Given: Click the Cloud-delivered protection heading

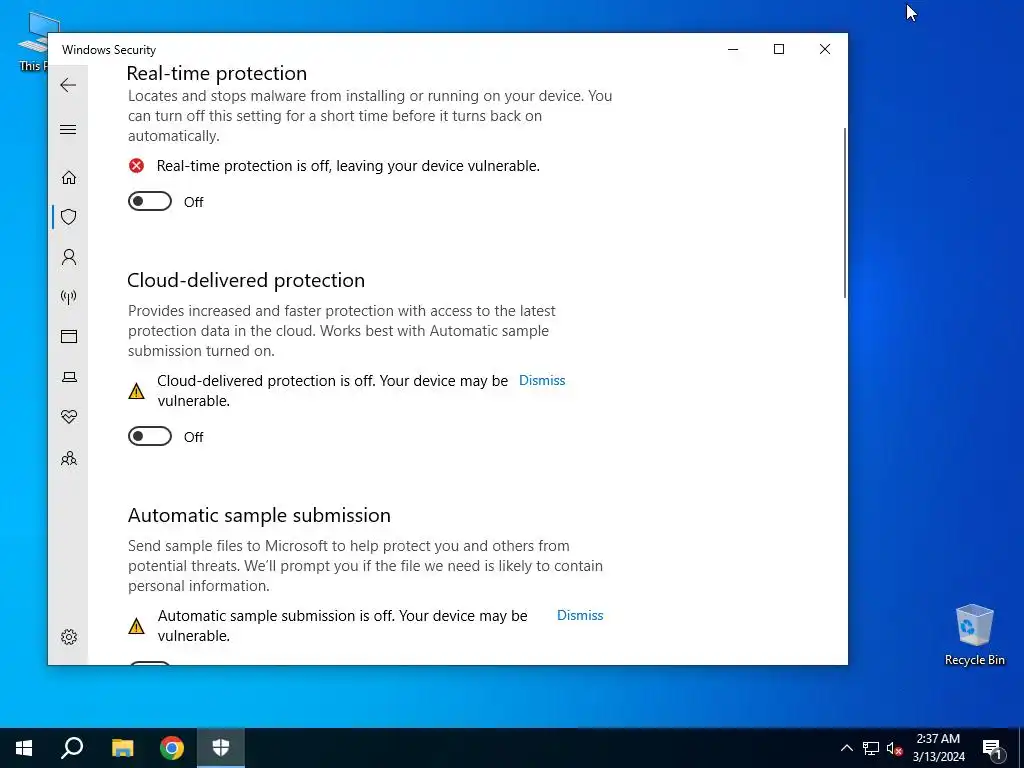Looking at the screenshot, I should [246, 280].
